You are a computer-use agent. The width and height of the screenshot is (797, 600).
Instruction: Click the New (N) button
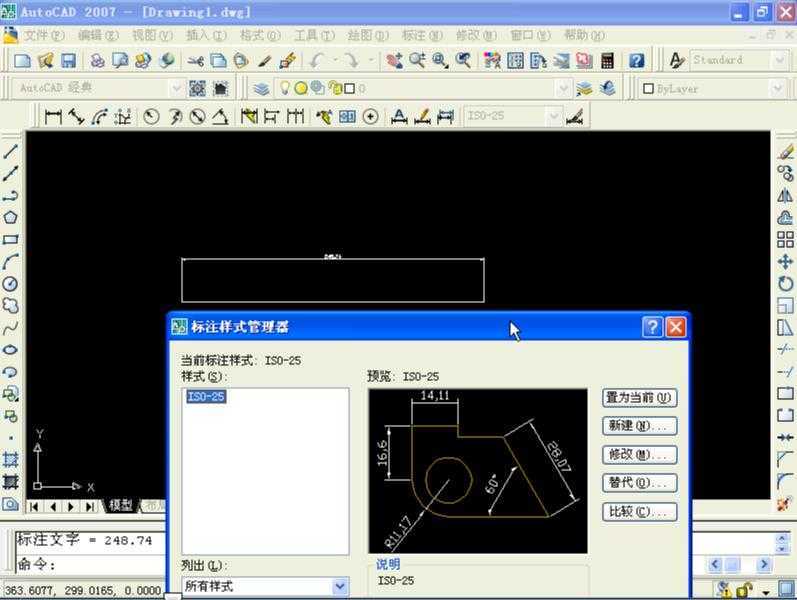[639, 426]
